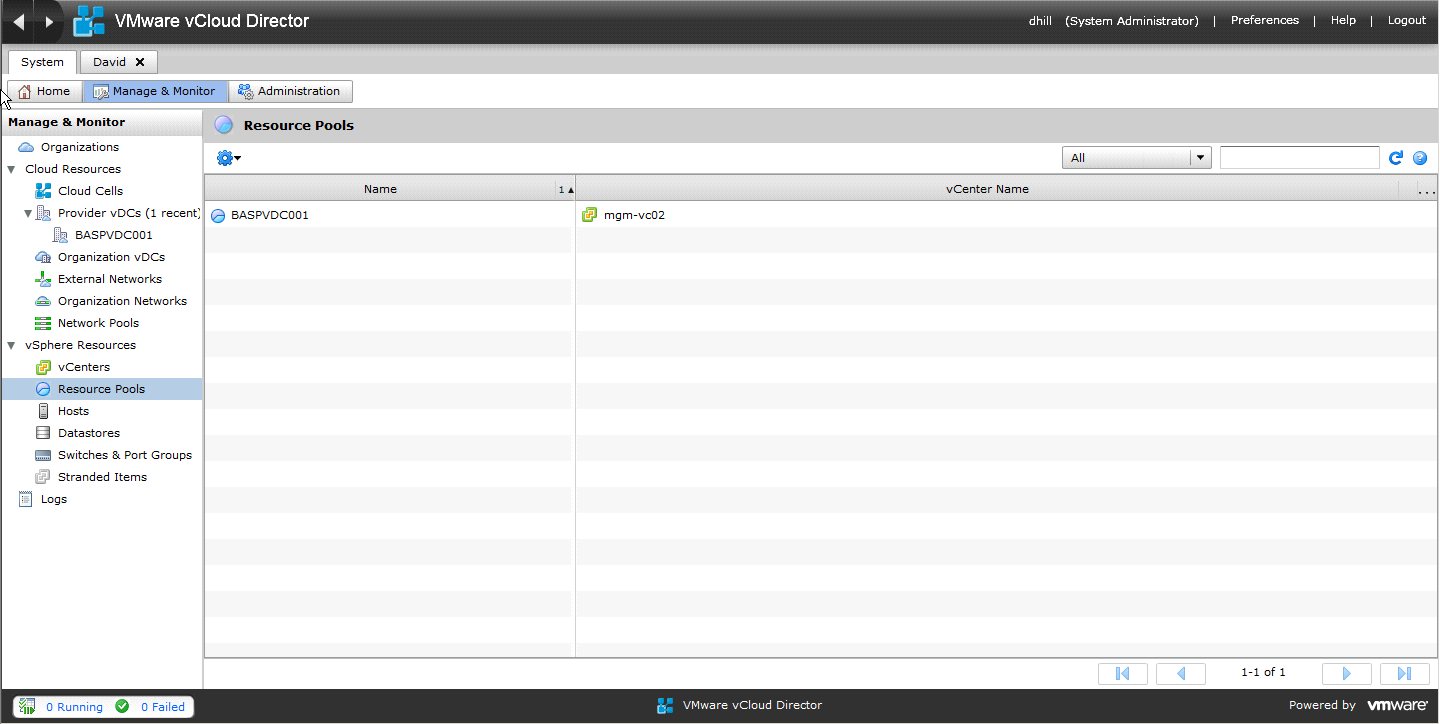Click the Hosts icon
The image size is (1440, 724).
[x=43, y=411]
